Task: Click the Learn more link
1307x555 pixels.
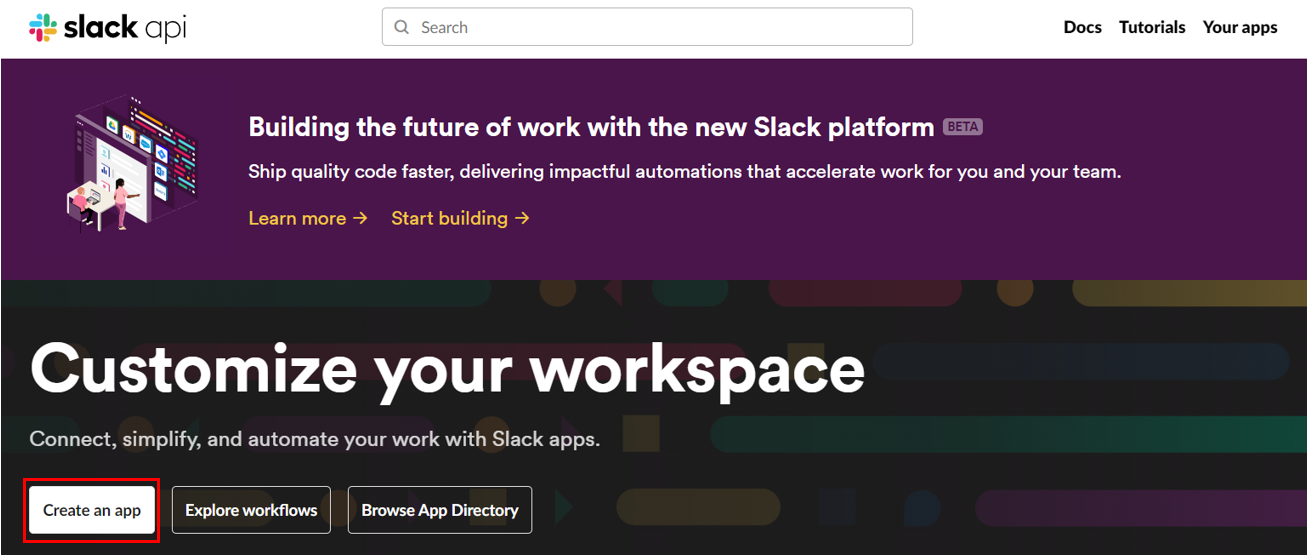Action: [x=308, y=218]
